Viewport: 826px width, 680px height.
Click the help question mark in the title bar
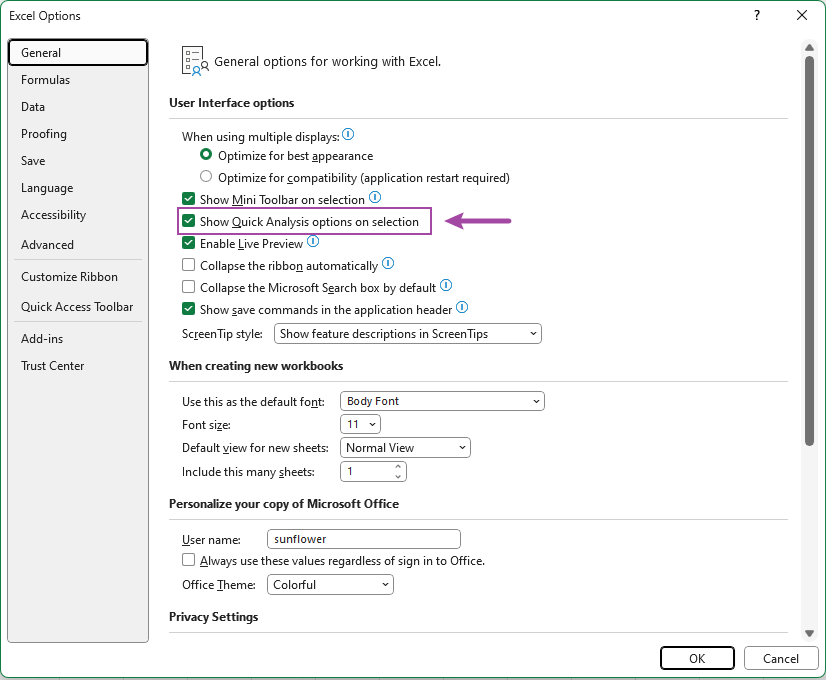[x=757, y=15]
